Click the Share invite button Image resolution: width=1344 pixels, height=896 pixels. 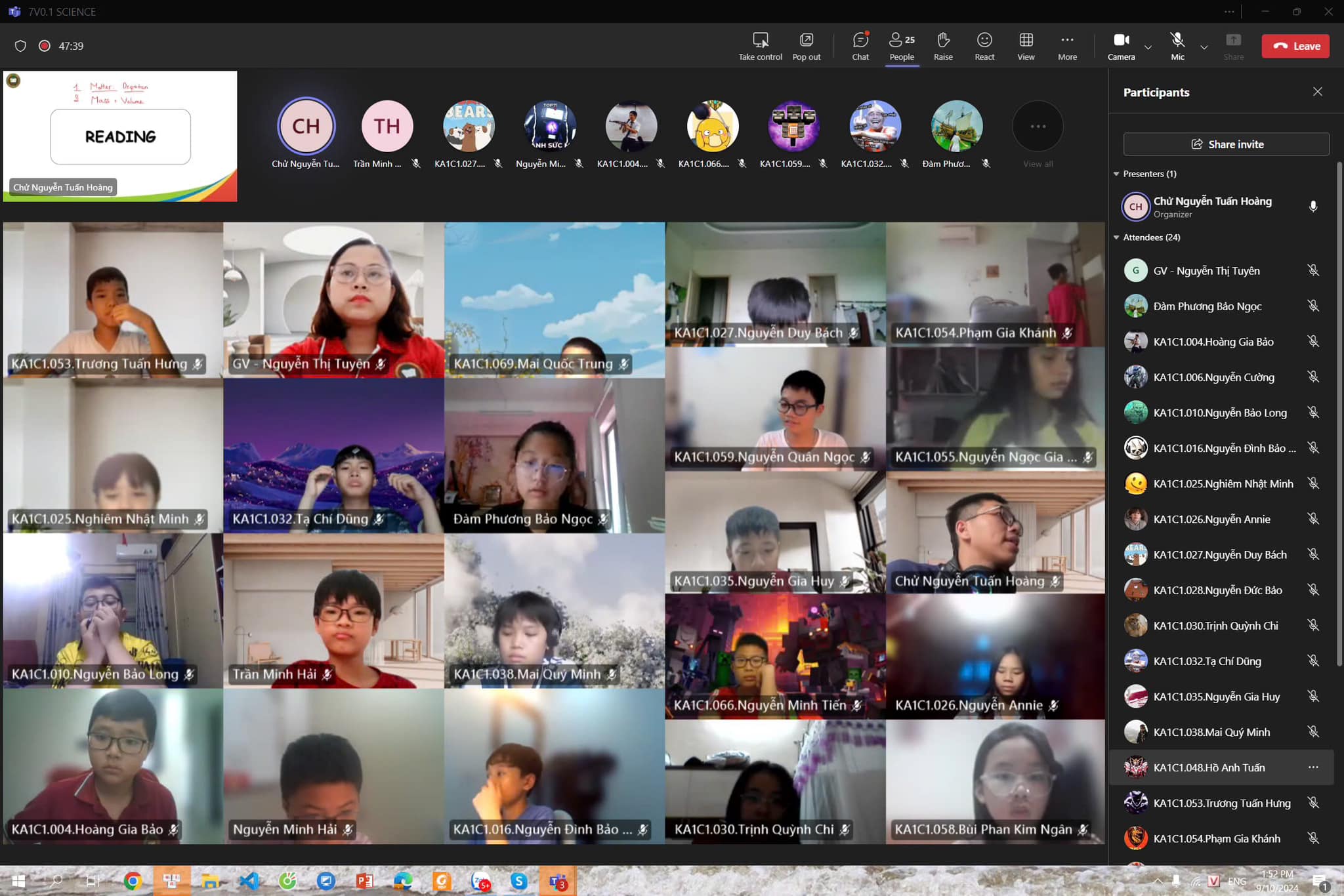click(x=1226, y=144)
